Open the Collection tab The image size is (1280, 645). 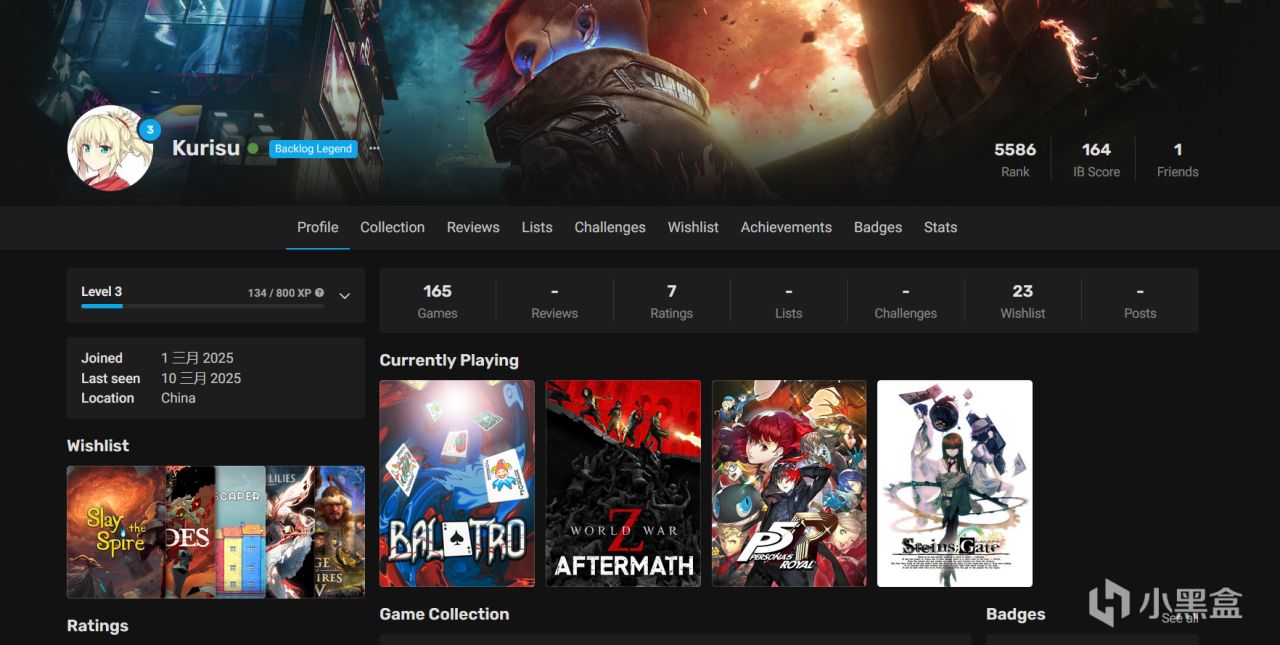[392, 227]
